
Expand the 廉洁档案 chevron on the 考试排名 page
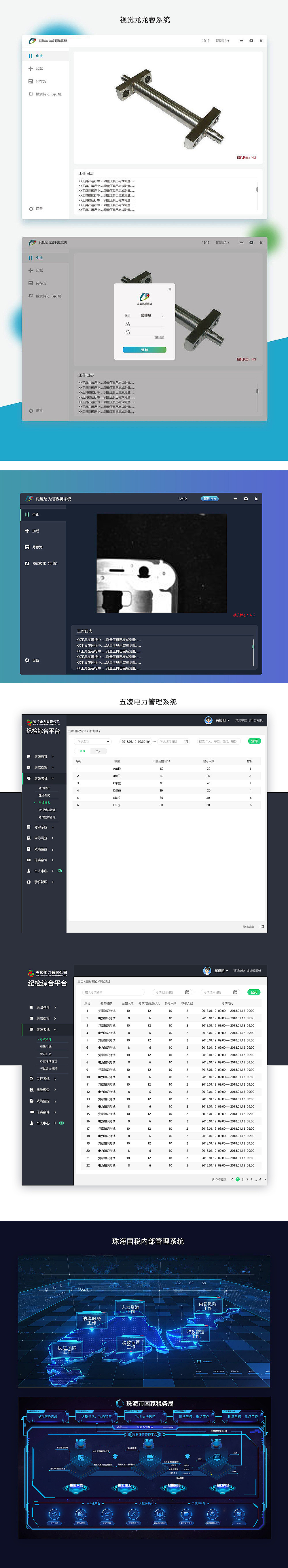[52, 768]
